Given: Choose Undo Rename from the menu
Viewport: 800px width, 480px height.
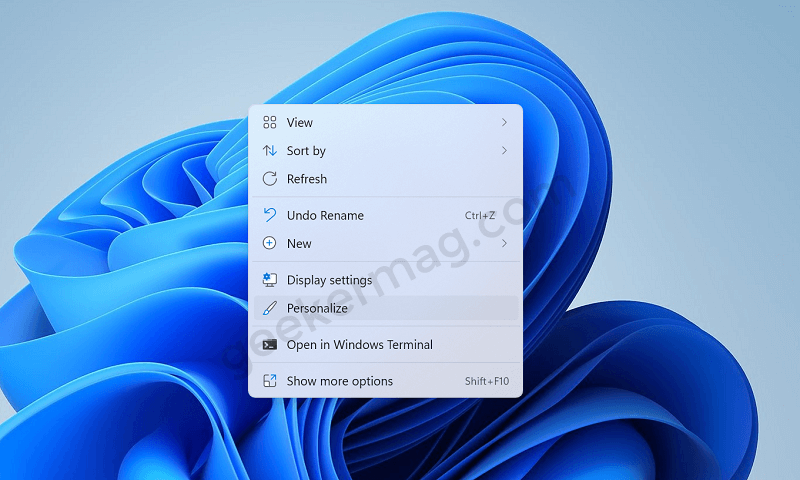Looking at the screenshot, I should pos(385,215).
